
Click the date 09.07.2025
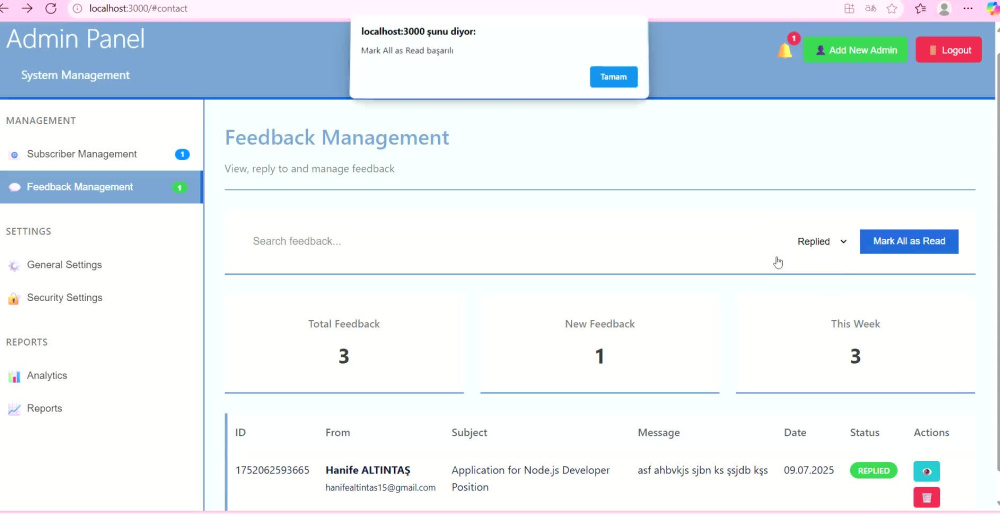point(809,471)
